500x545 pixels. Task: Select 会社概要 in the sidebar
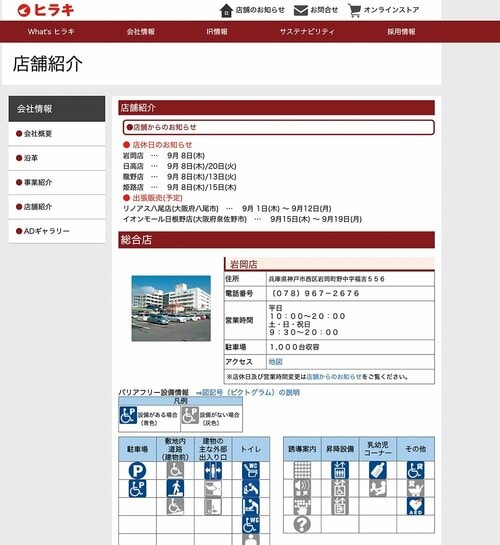[57, 134]
